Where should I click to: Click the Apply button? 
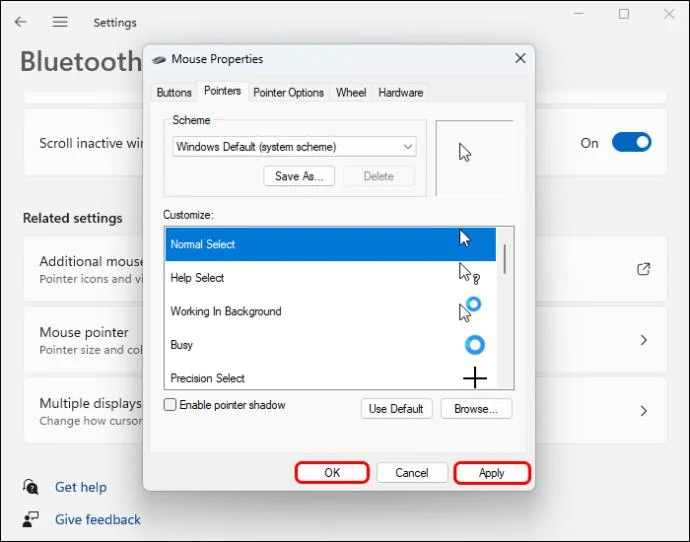click(492, 473)
